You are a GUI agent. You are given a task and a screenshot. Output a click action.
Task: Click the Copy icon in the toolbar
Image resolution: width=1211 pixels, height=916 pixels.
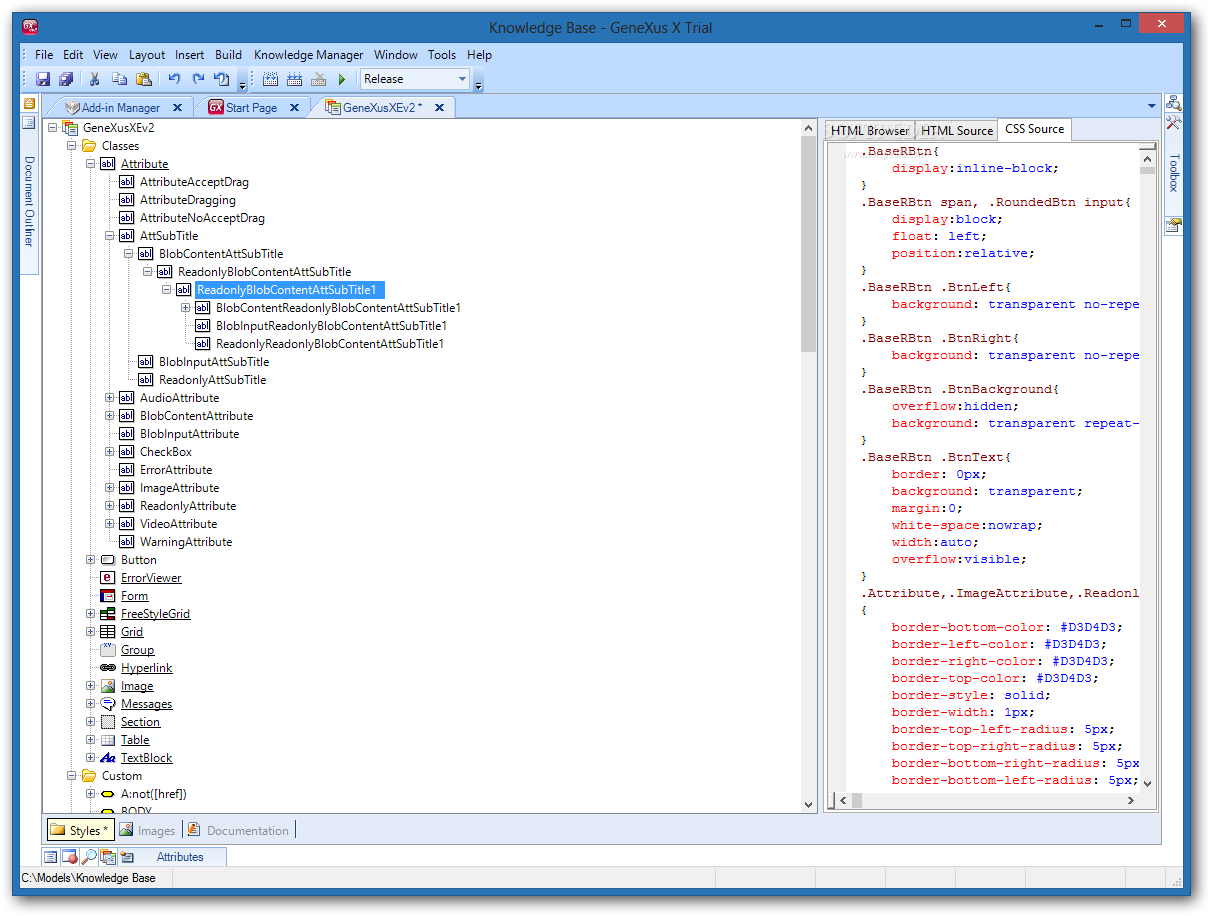click(x=119, y=79)
